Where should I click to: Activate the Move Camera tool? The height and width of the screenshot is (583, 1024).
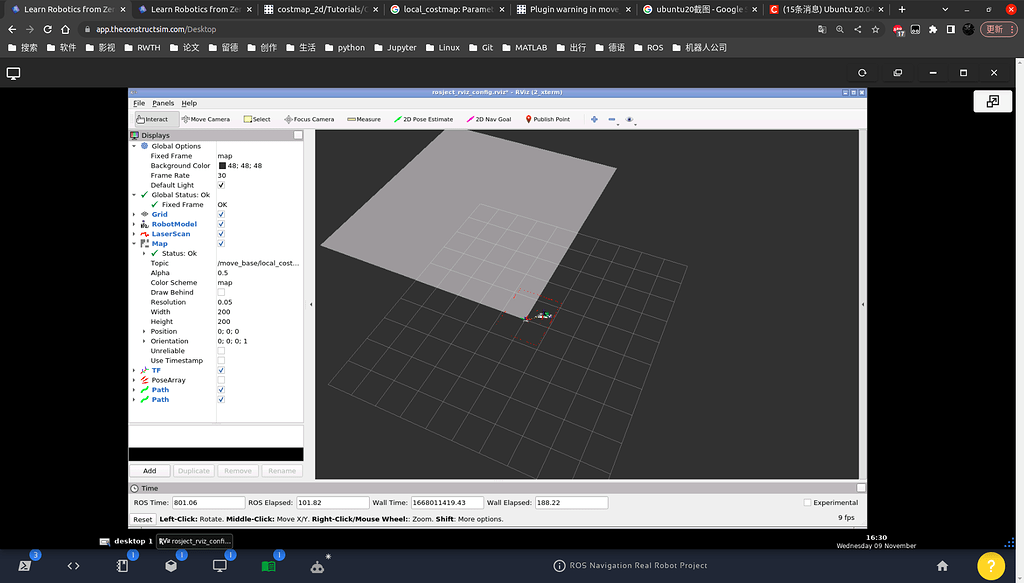tap(206, 119)
